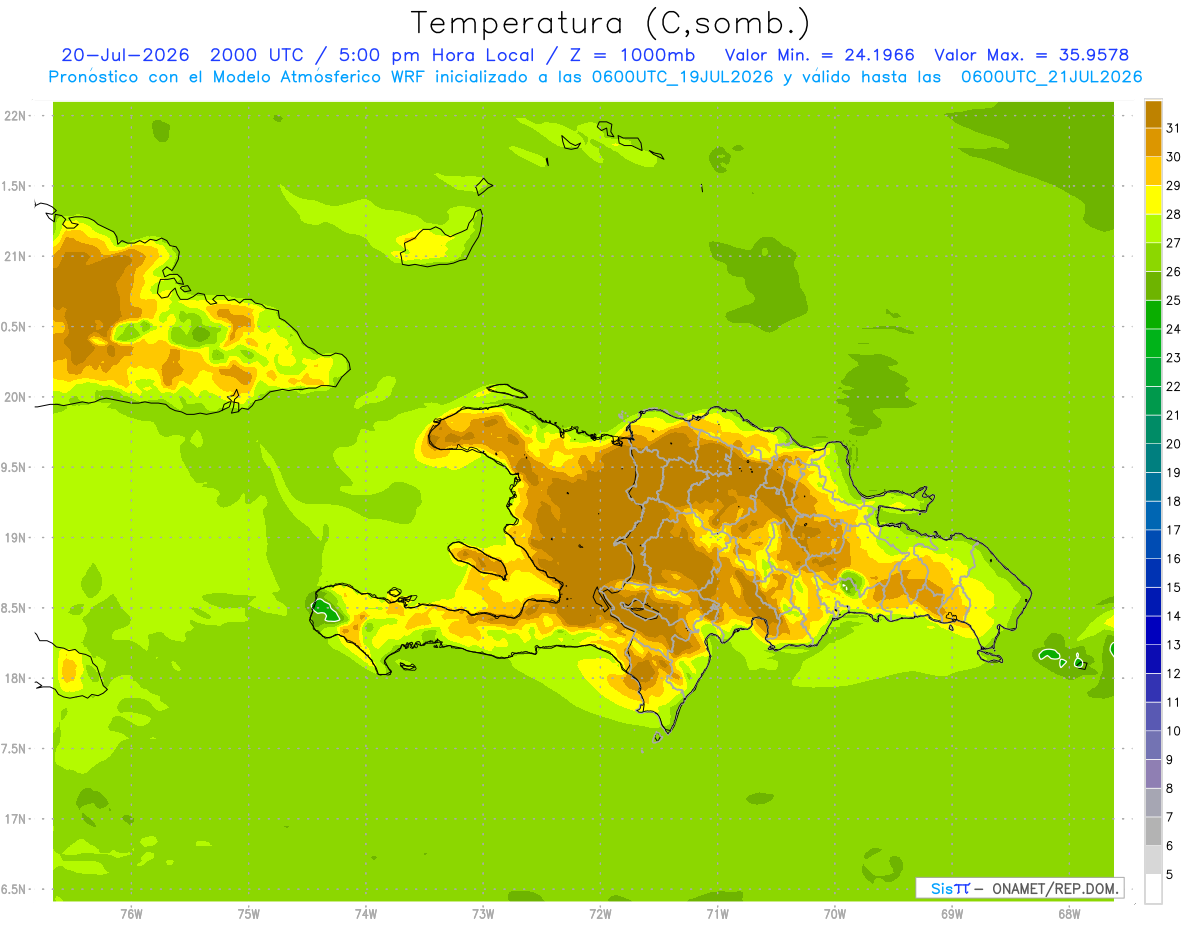Click "Valor Min. = 24.1966" value
Screen dimensions: 1200x927
click(820, 55)
